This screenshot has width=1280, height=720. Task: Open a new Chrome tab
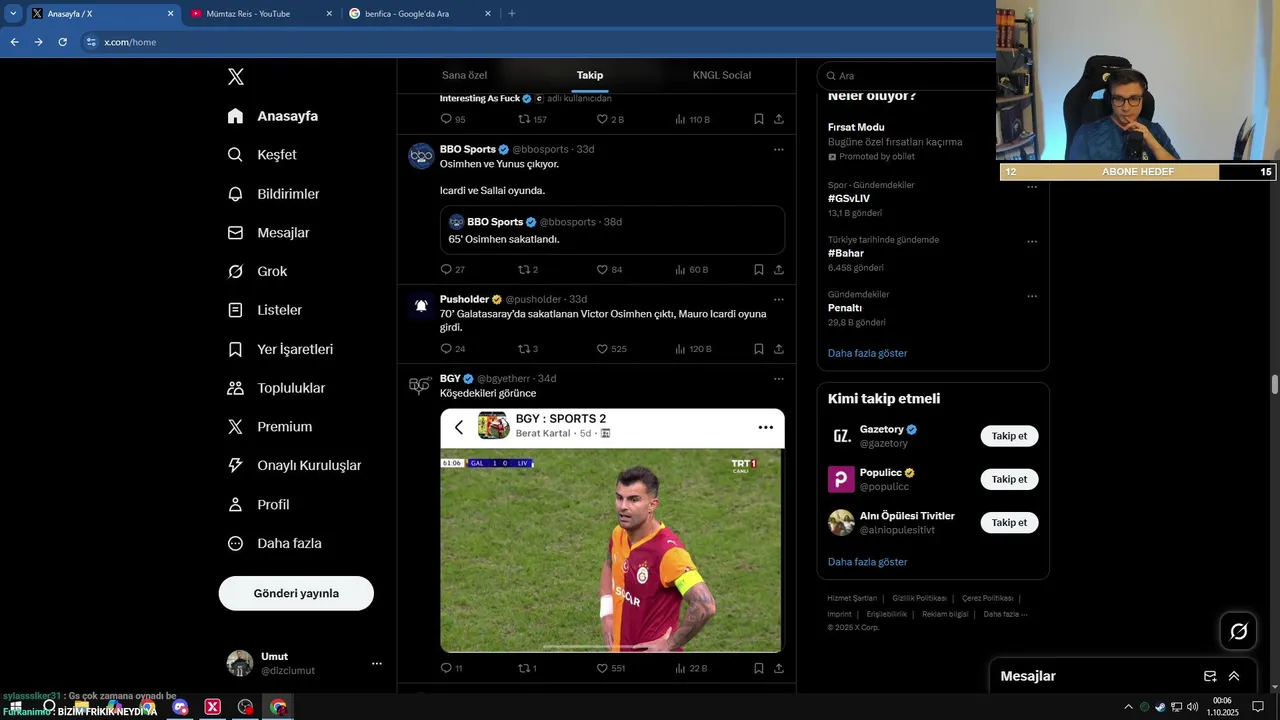point(512,14)
